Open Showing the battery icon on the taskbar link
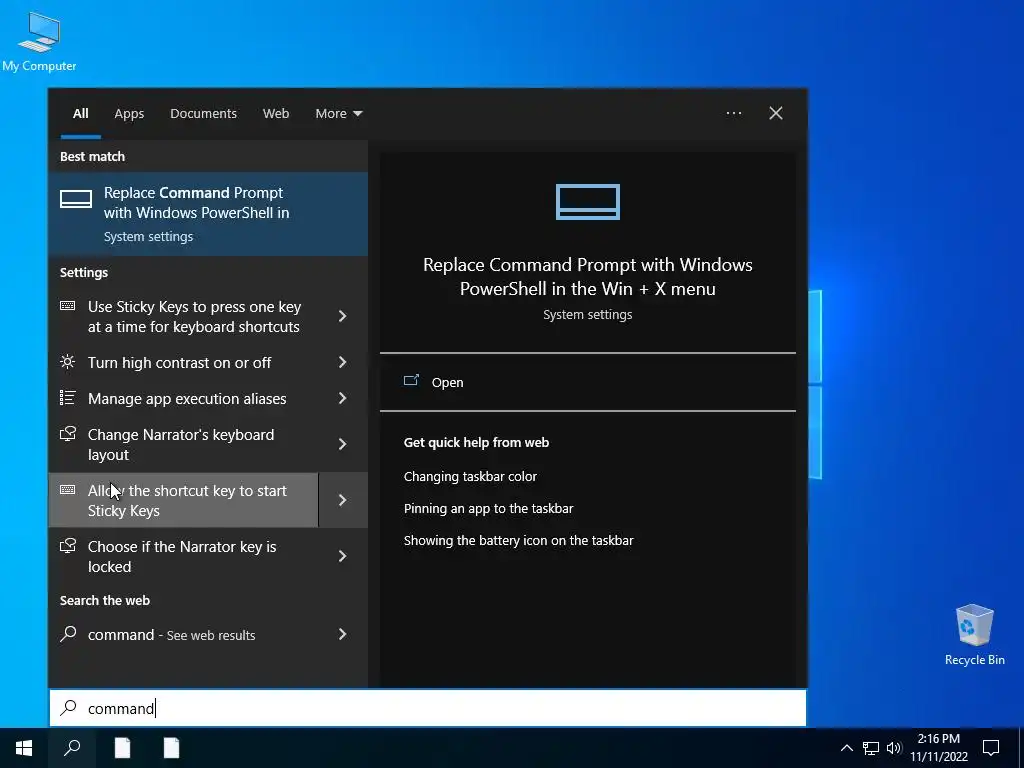This screenshot has height=768, width=1024. [519, 540]
